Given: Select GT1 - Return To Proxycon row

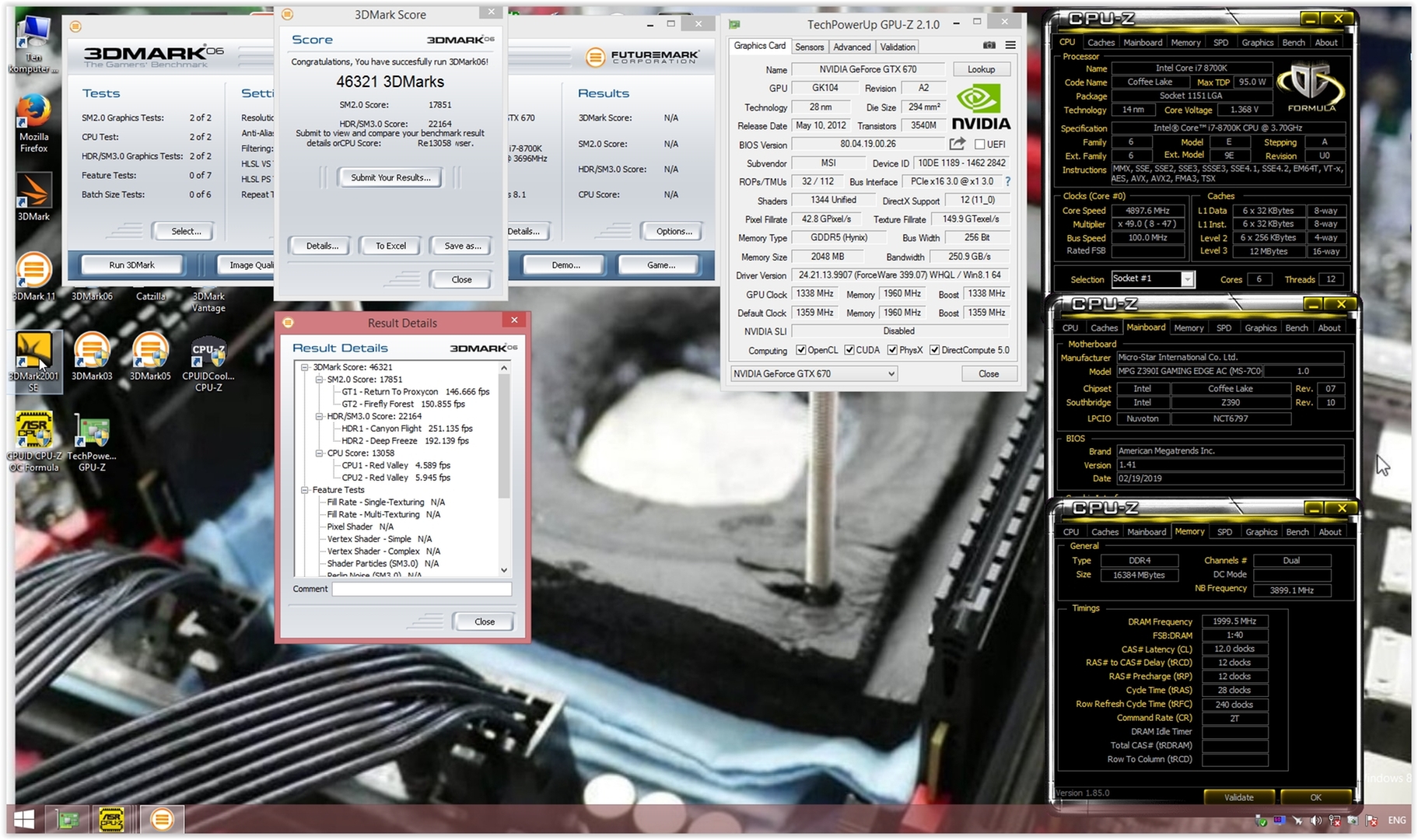Looking at the screenshot, I should coord(415,392).
